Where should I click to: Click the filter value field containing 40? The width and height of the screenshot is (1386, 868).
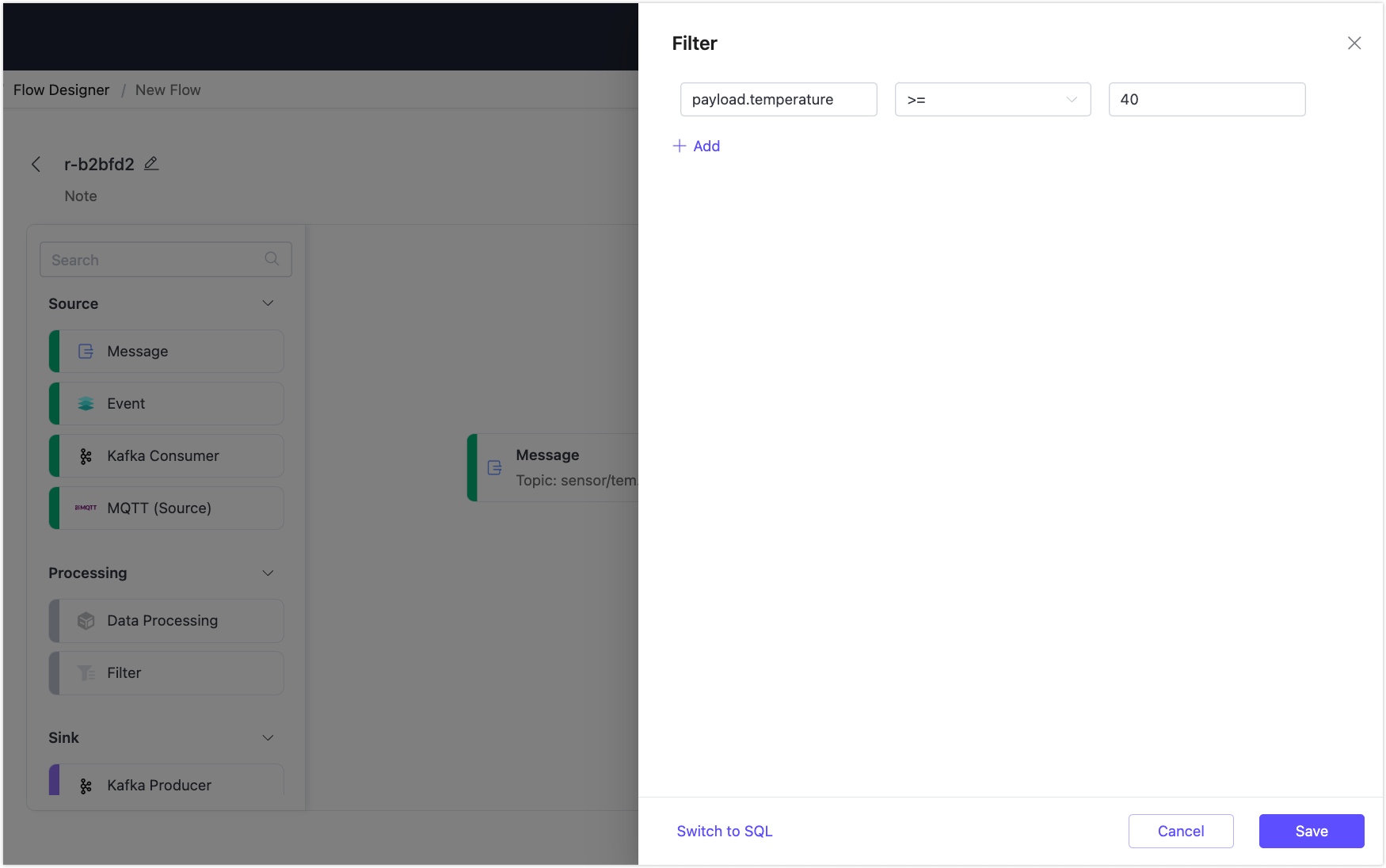coord(1205,99)
